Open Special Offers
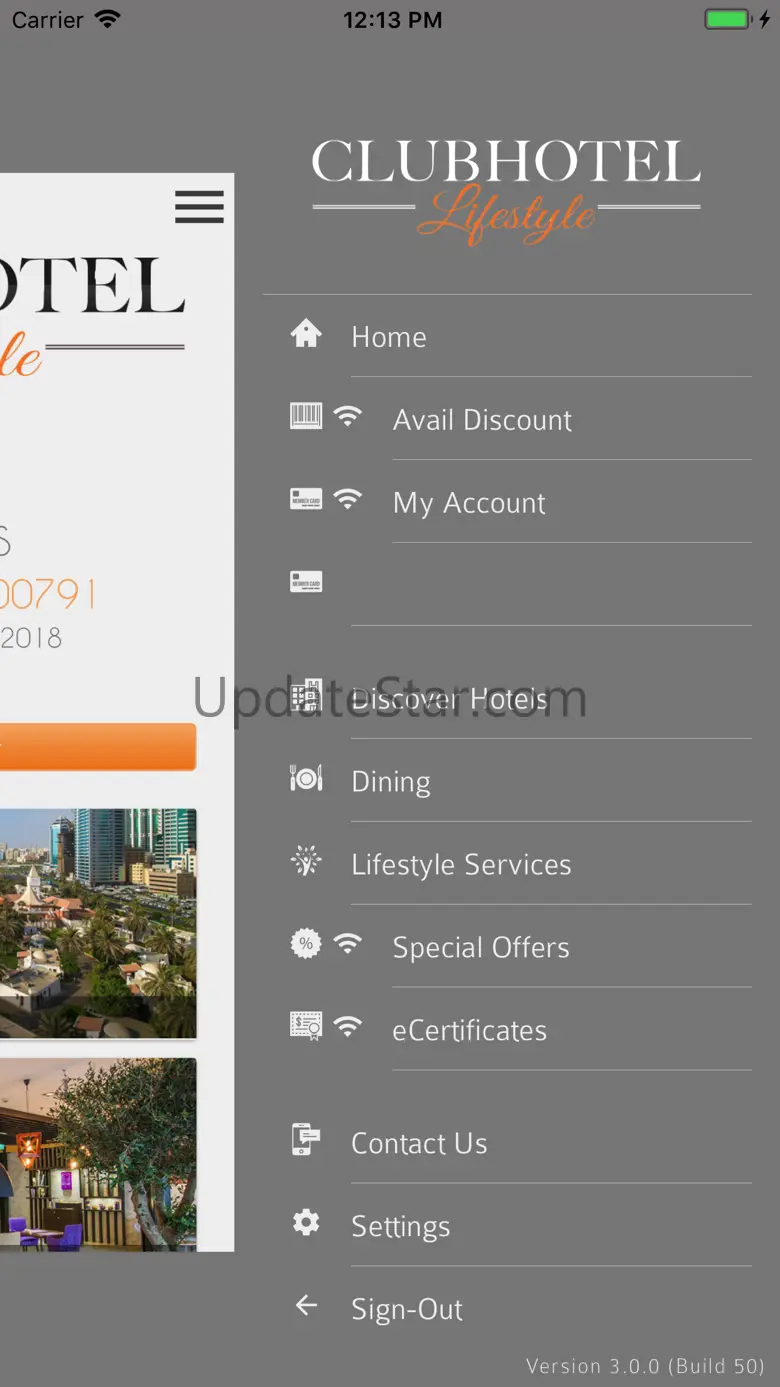 point(481,948)
